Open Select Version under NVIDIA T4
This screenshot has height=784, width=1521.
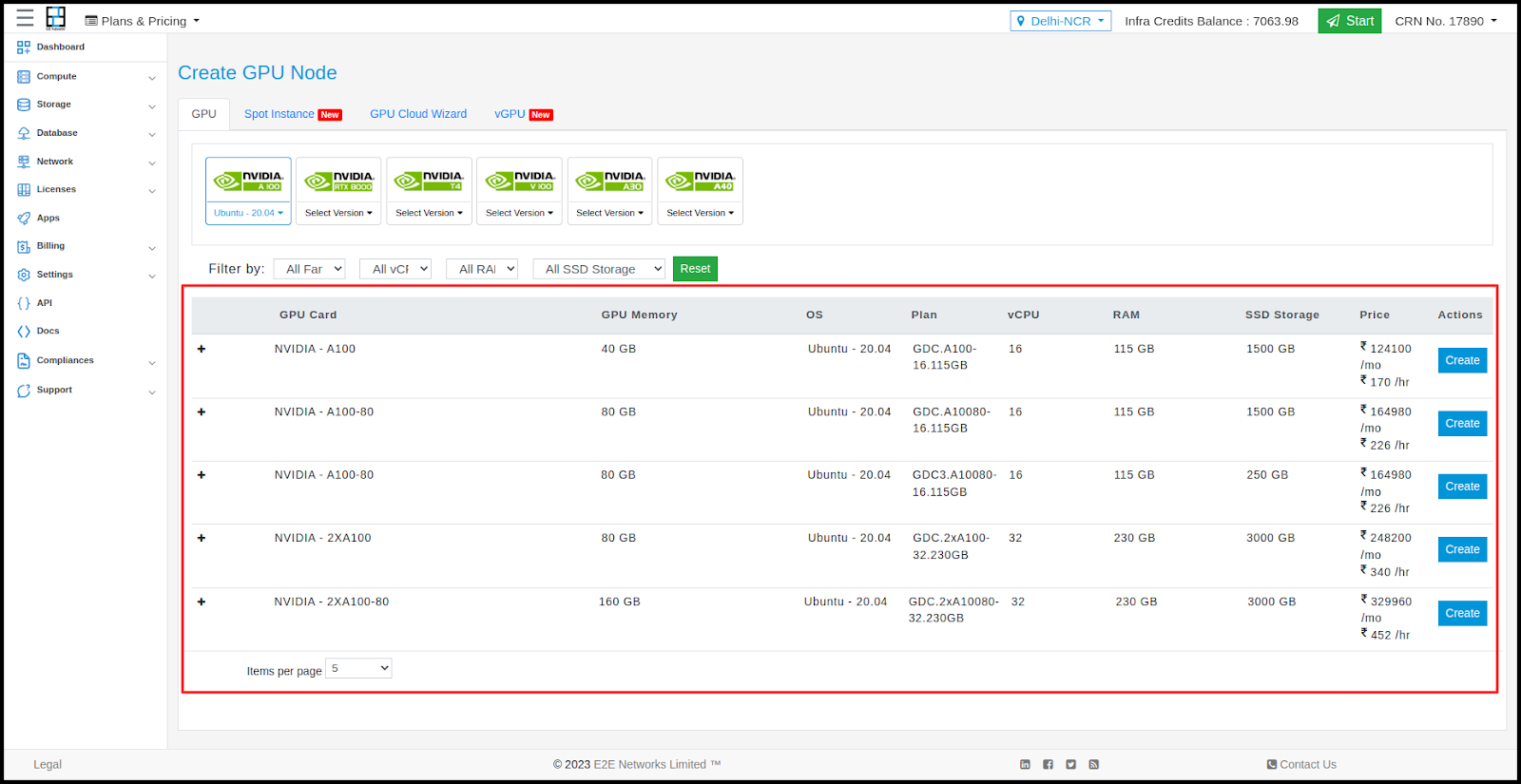(x=429, y=213)
